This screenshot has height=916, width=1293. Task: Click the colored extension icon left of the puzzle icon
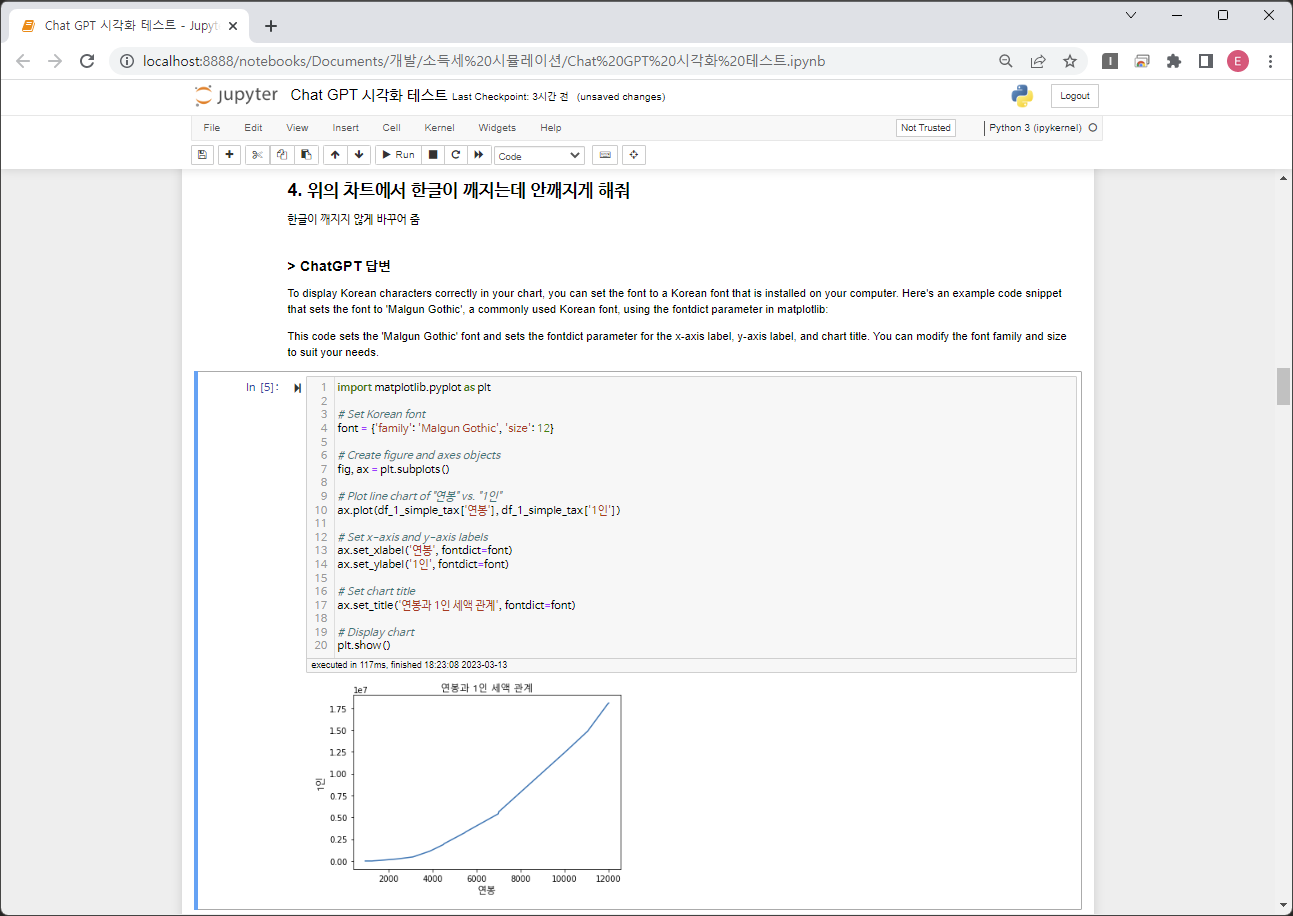point(1142,61)
